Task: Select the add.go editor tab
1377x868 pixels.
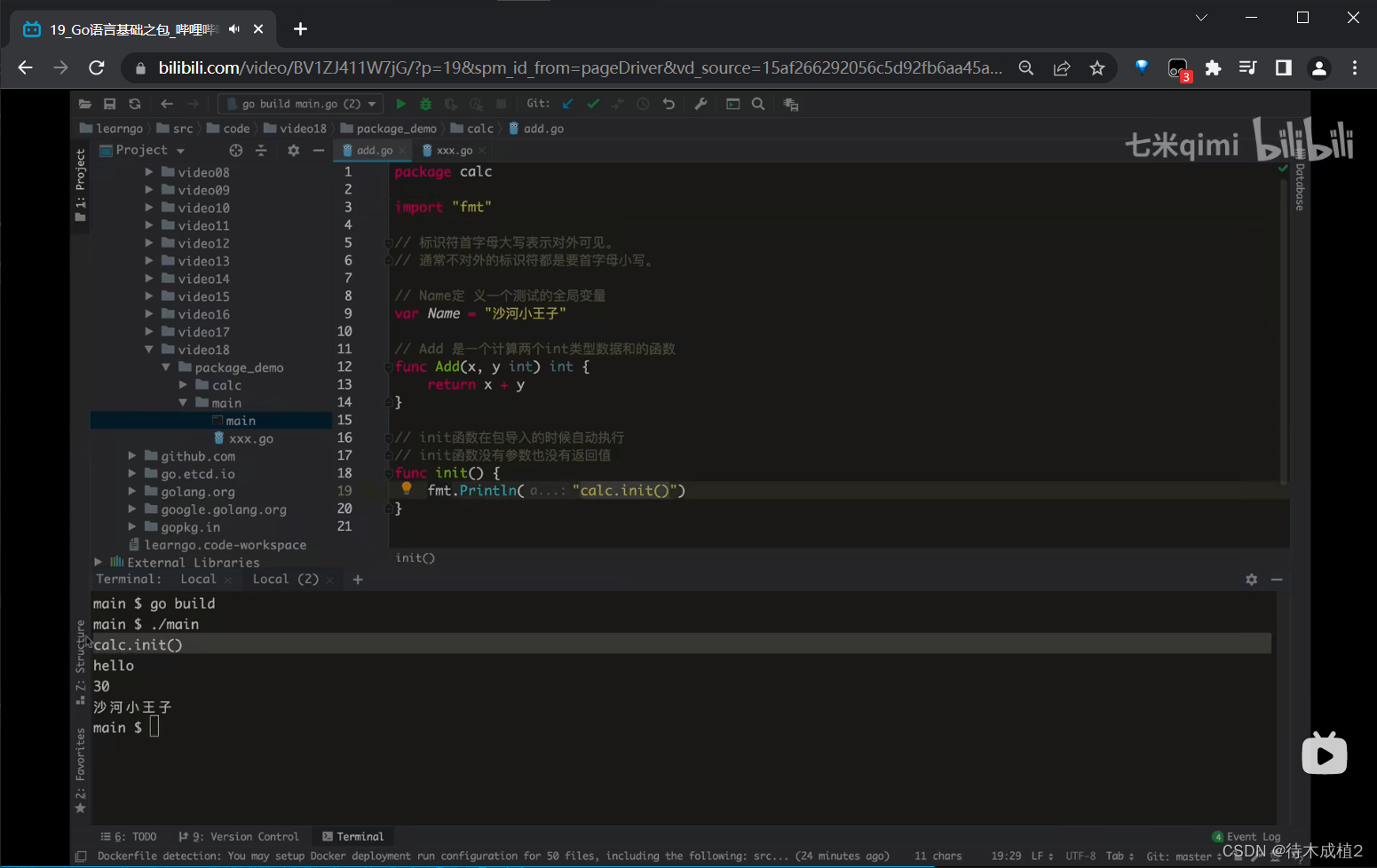Action: point(374,151)
